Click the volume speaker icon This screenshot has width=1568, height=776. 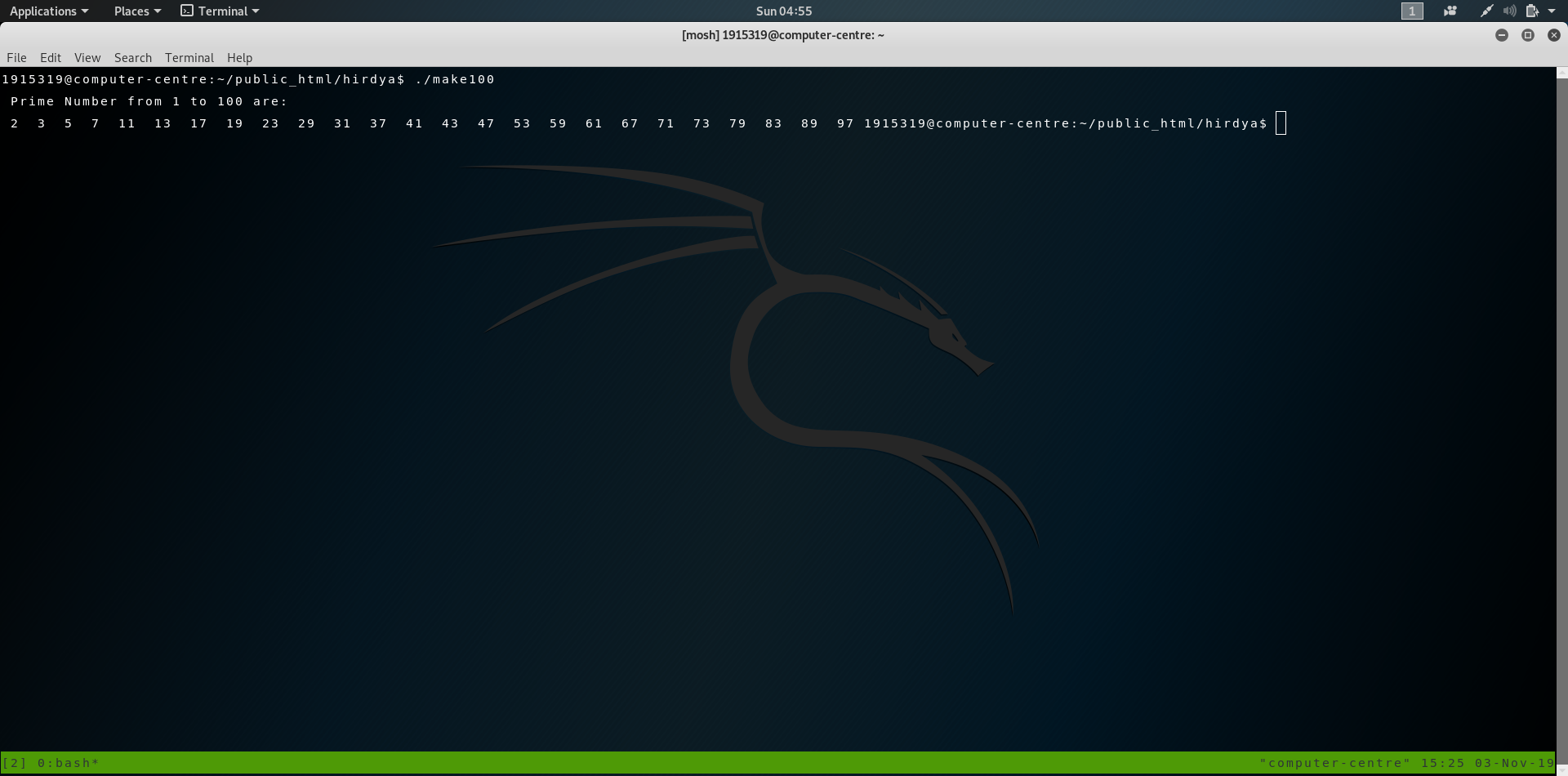click(x=1509, y=11)
